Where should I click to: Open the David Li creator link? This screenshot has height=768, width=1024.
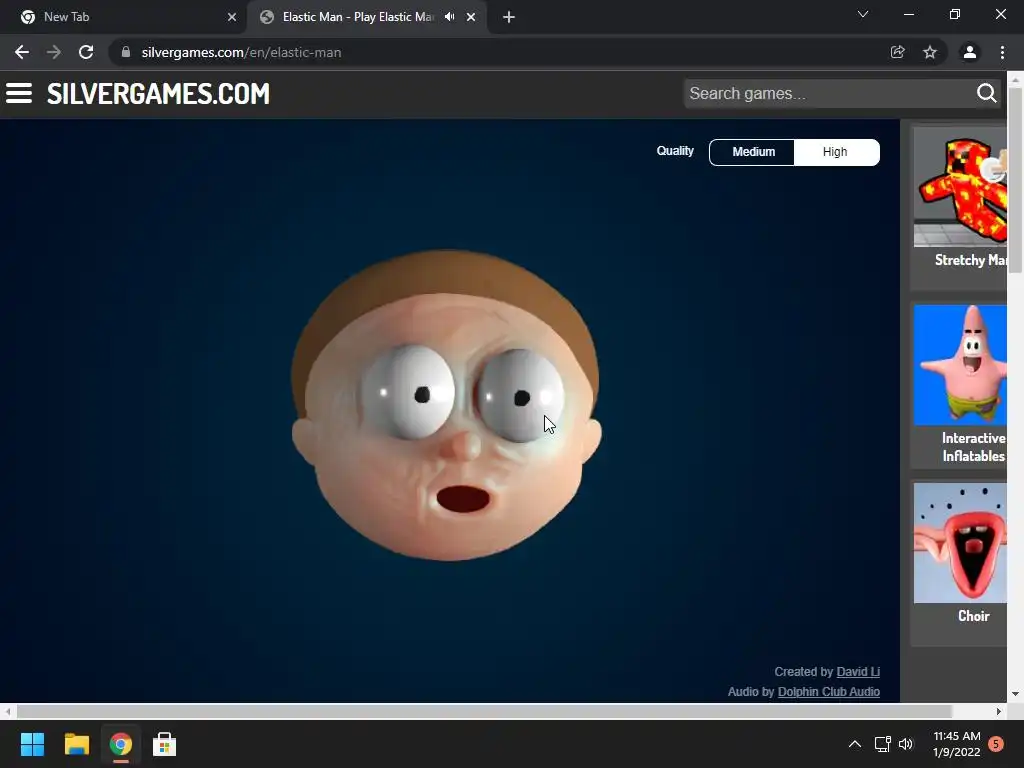pyautogui.click(x=858, y=672)
